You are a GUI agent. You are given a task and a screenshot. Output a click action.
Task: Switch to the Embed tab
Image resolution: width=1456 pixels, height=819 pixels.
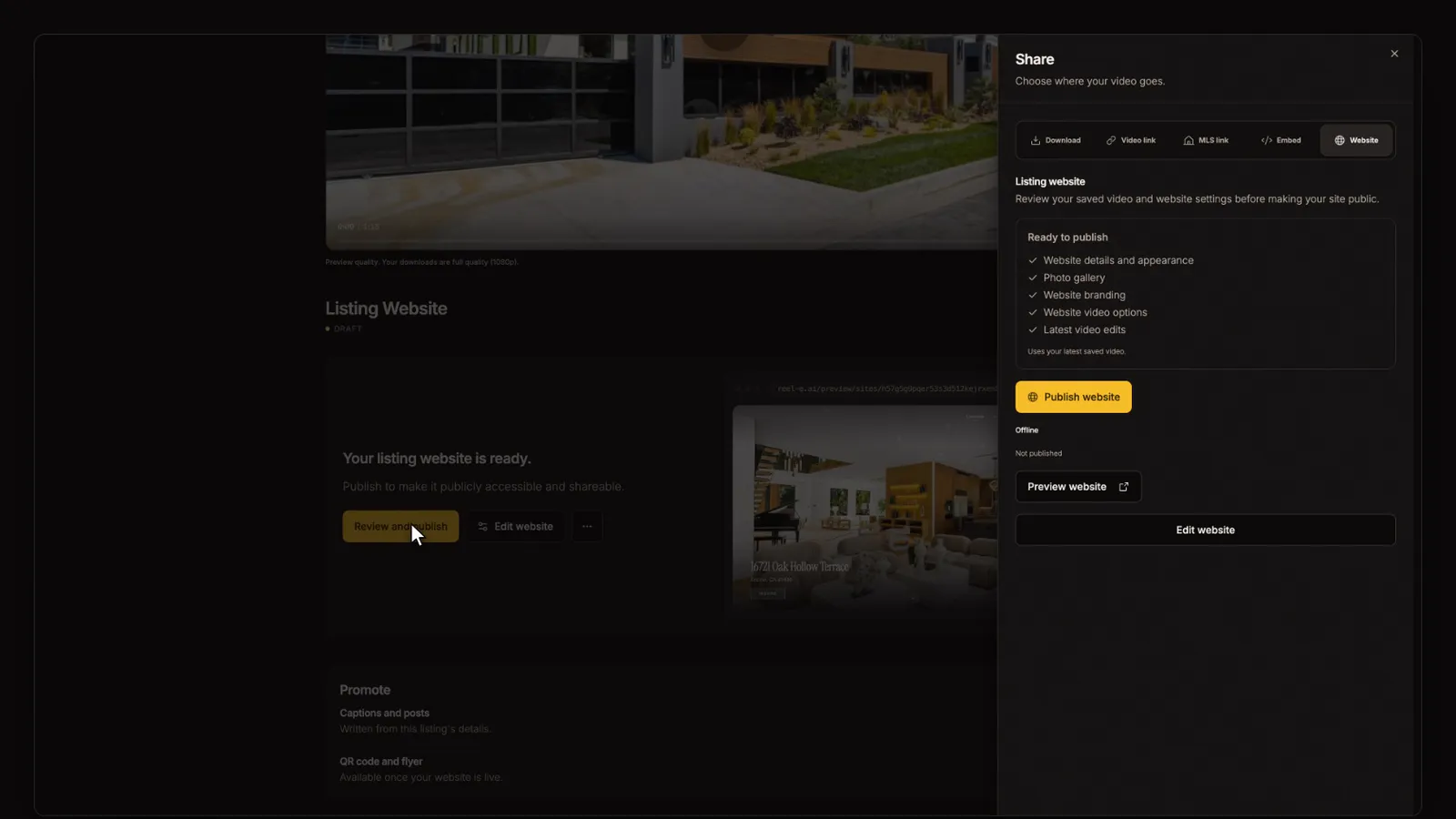point(1280,140)
